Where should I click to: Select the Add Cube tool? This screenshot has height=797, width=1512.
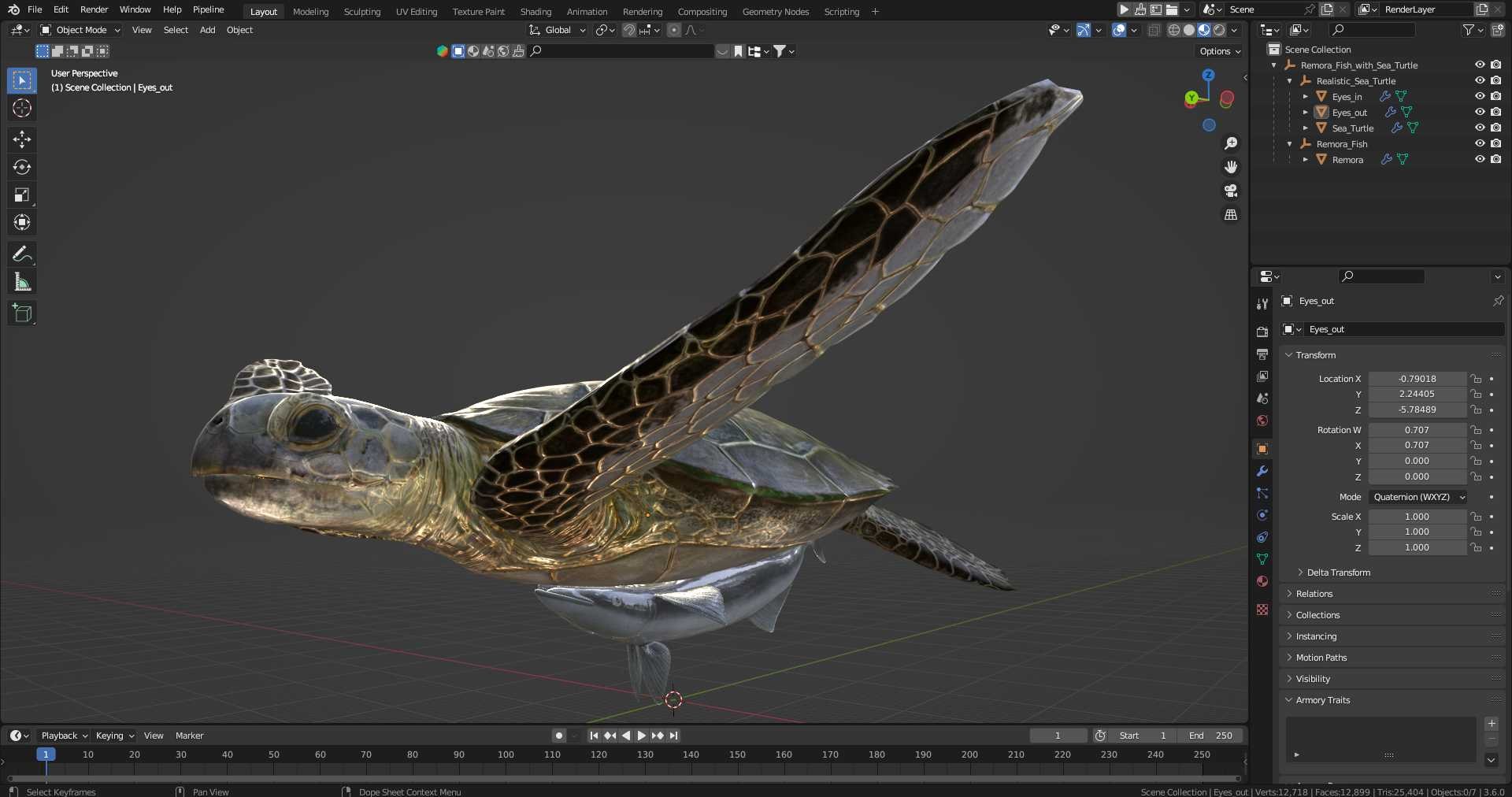point(22,313)
